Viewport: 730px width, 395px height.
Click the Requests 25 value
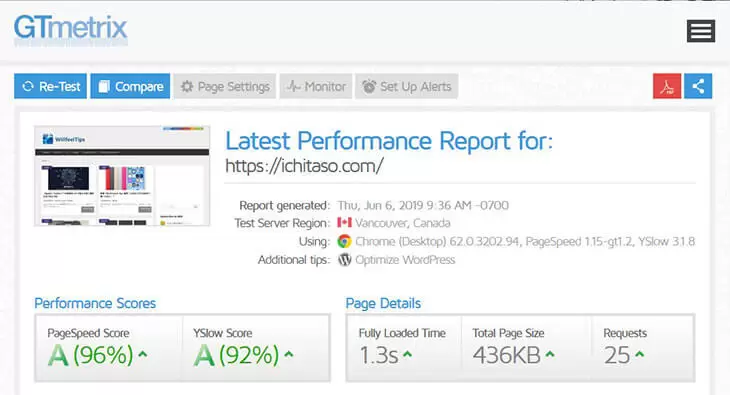(617, 355)
